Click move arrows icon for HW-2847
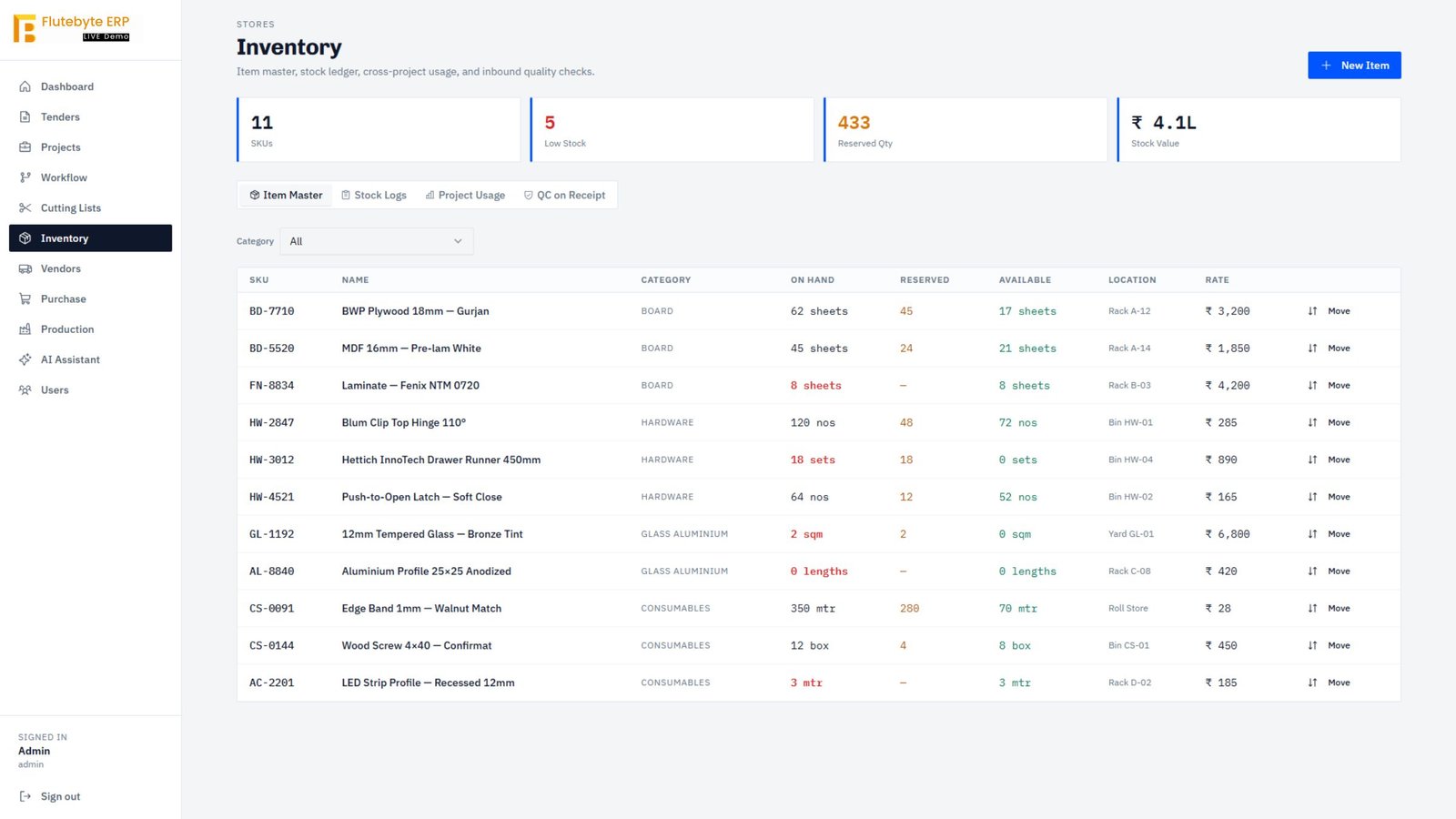Viewport: 1456px width, 819px height. pyautogui.click(x=1312, y=422)
